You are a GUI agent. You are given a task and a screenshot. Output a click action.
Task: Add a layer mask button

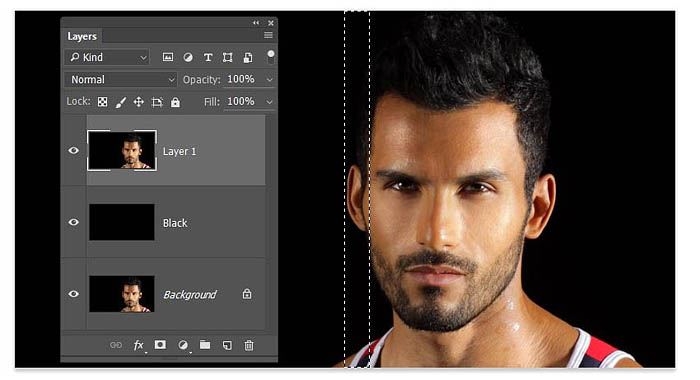point(160,345)
